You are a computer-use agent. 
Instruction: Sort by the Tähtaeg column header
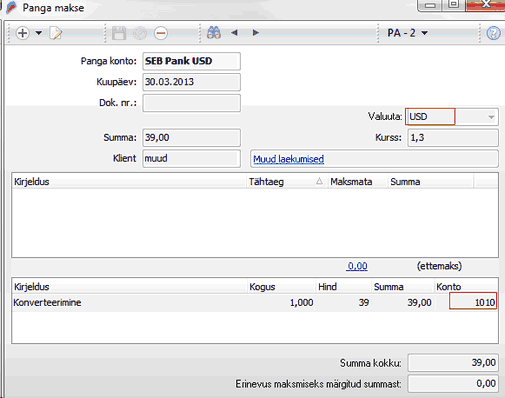(287, 182)
